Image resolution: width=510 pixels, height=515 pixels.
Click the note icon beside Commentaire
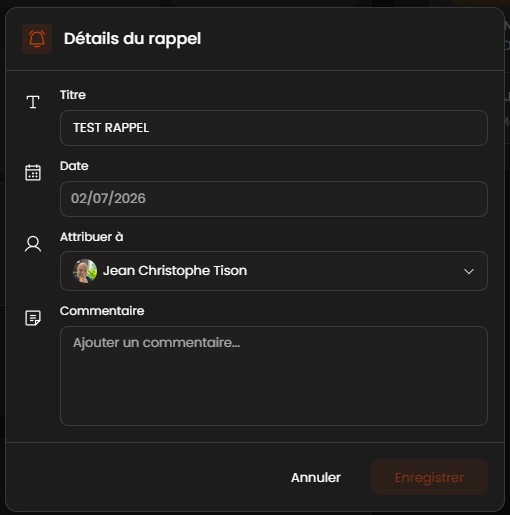point(33,318)
